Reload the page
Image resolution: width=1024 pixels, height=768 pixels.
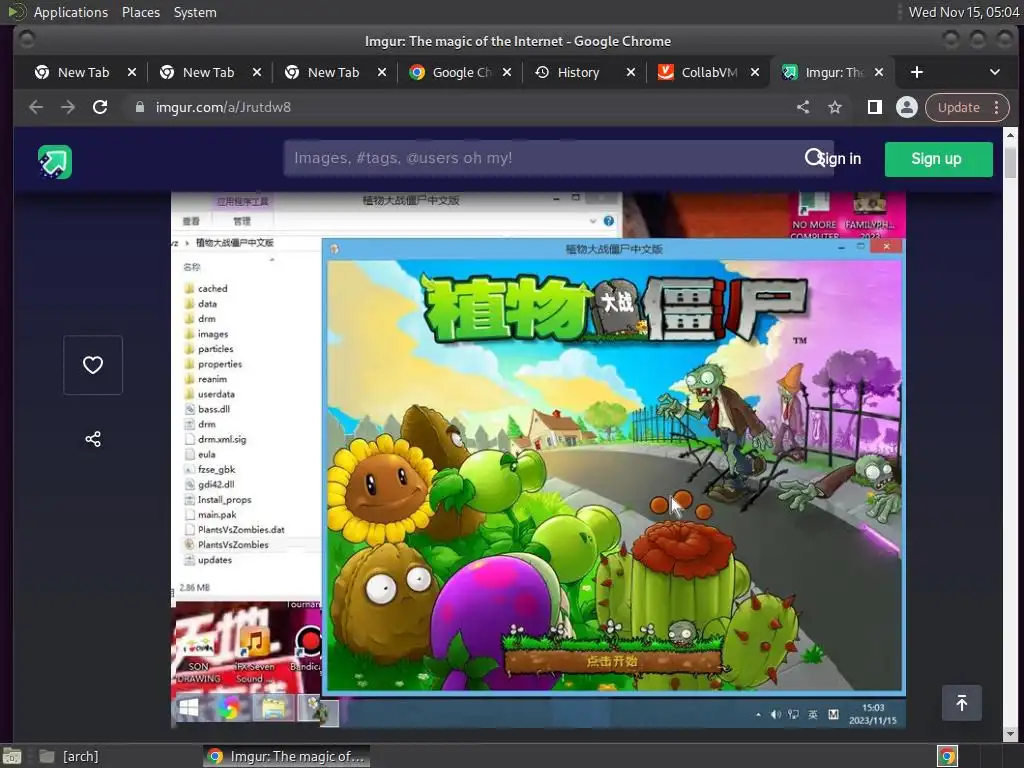tap(100, 107)
